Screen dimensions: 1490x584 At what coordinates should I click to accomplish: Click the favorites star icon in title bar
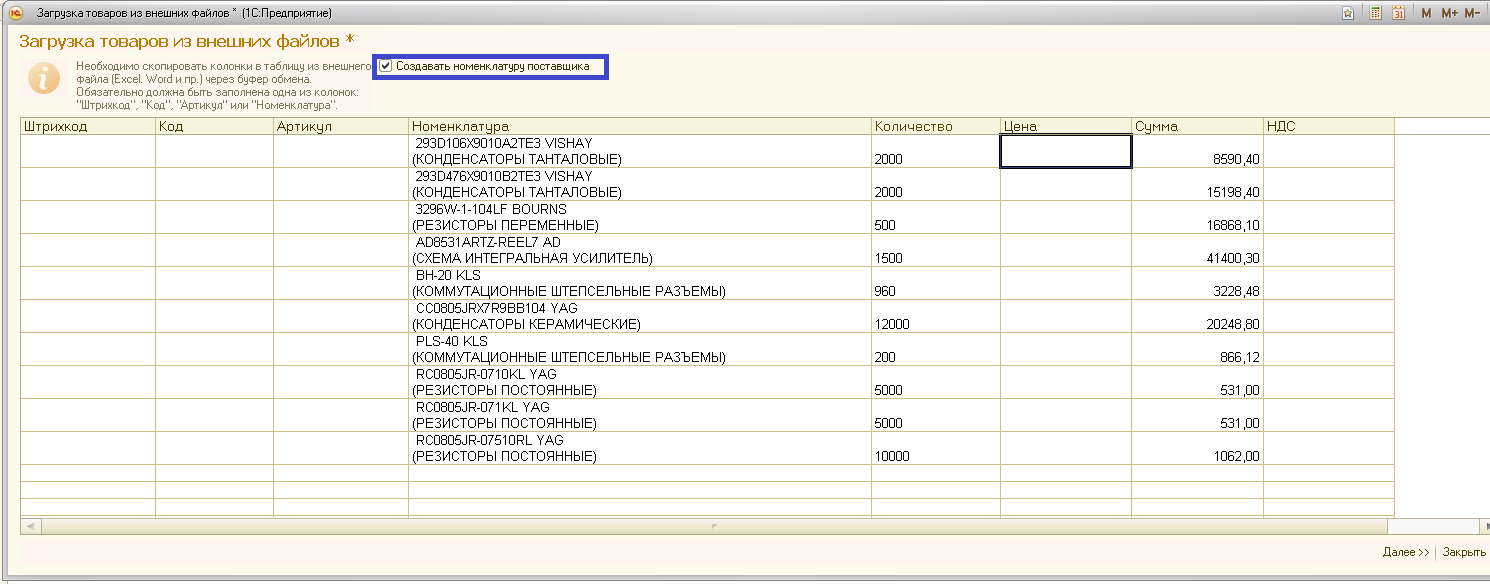[x=1349, y=13]
